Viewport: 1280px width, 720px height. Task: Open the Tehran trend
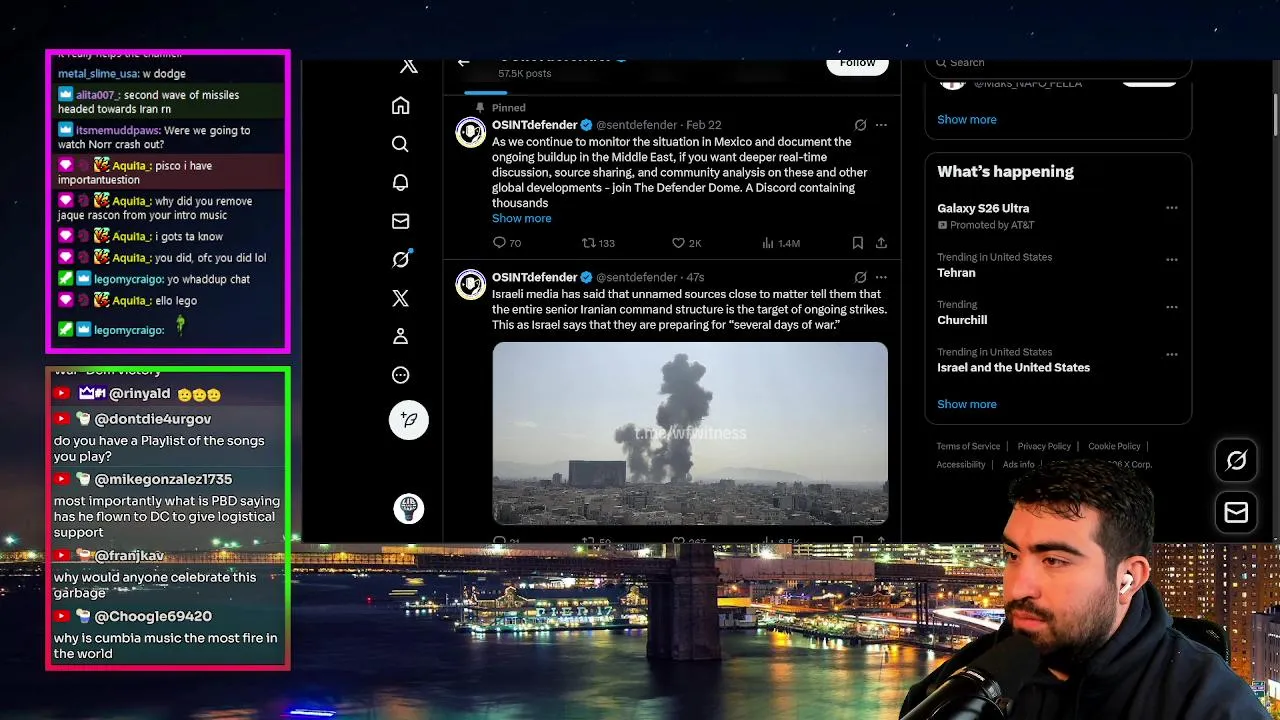click(956, 272)
